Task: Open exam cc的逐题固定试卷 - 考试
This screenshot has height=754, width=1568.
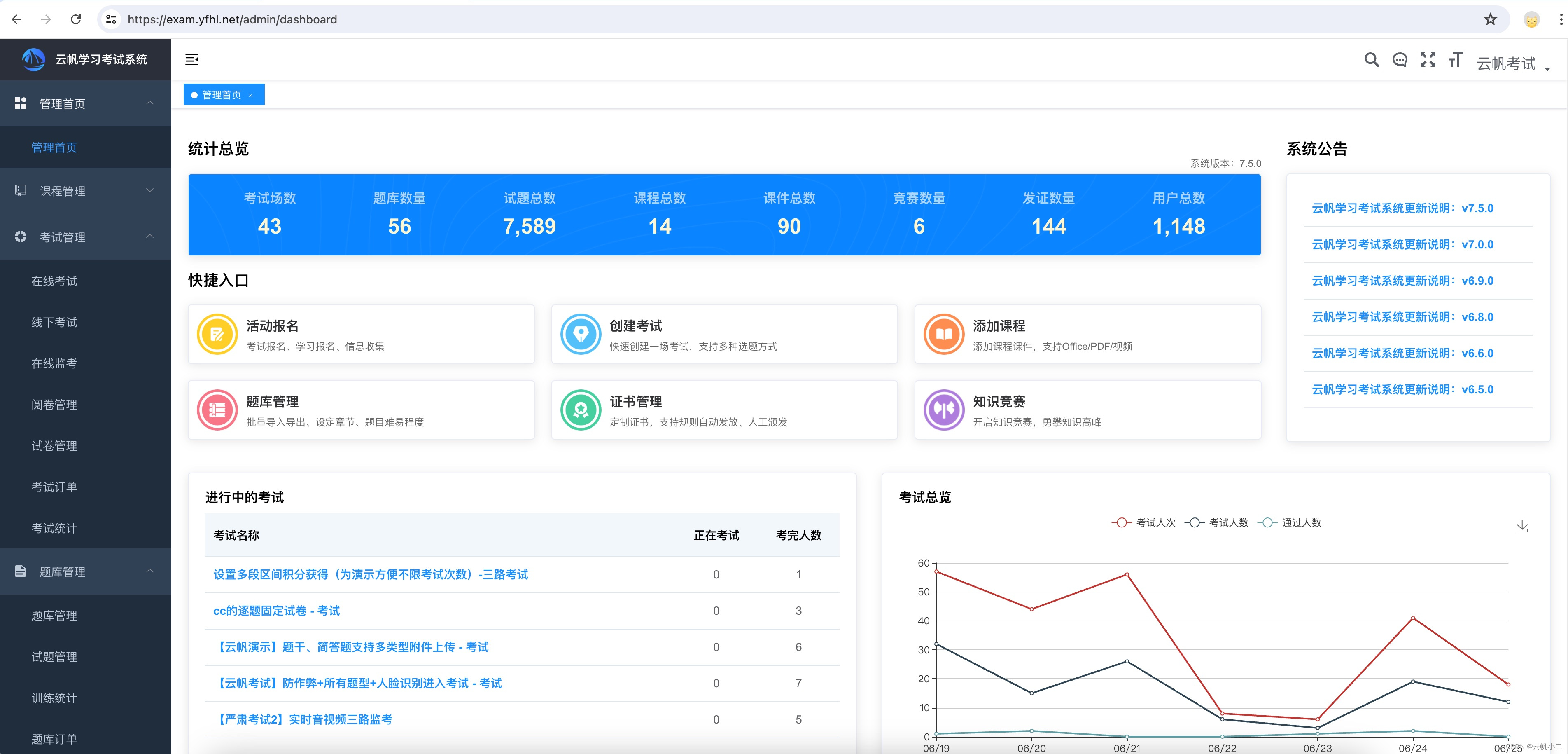Action: coord(276,610)
